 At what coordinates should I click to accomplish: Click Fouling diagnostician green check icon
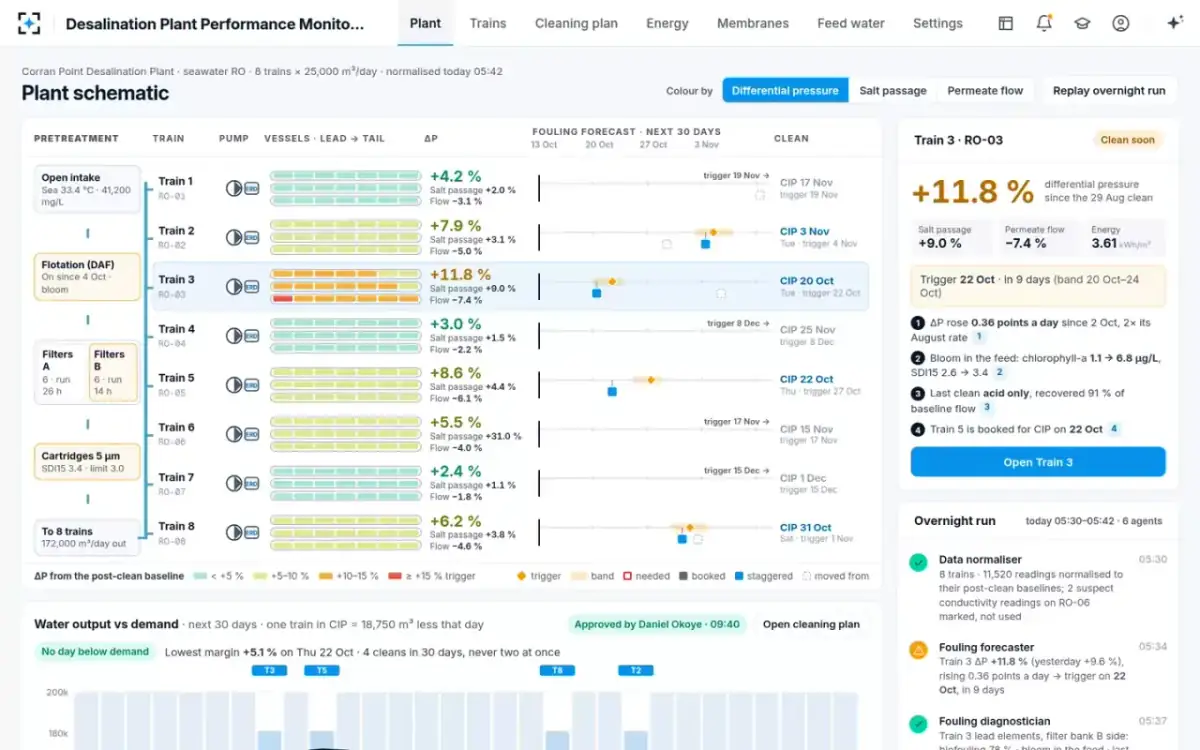[x=918, y=724]
